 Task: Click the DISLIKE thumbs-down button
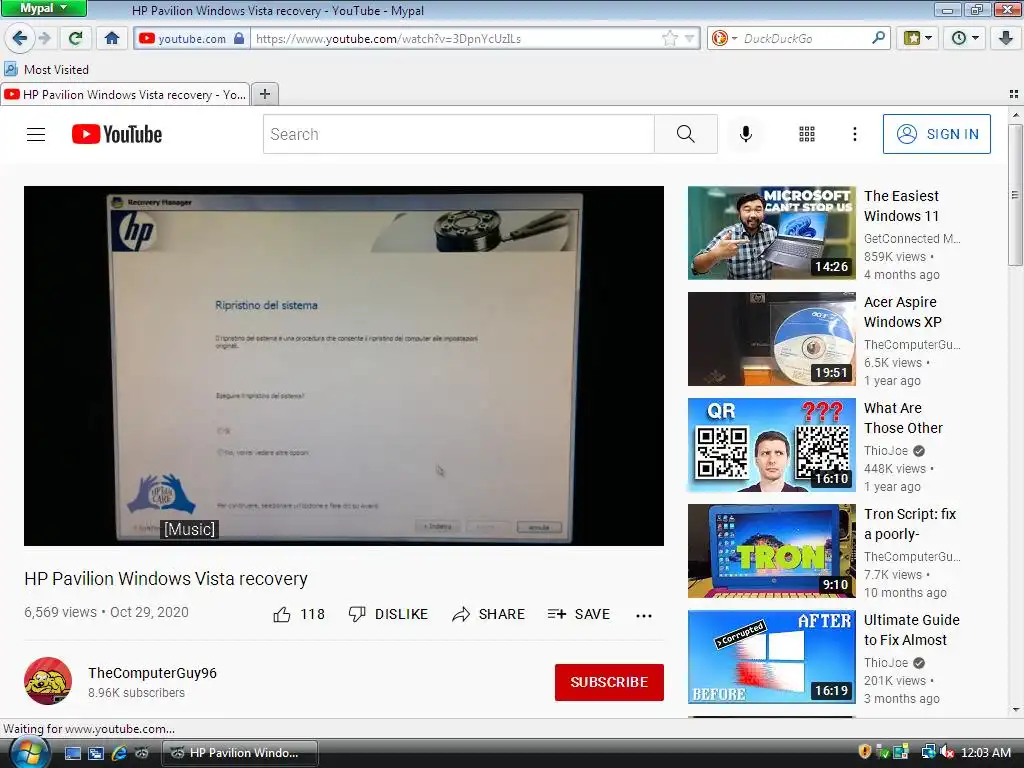coord(388,614)
